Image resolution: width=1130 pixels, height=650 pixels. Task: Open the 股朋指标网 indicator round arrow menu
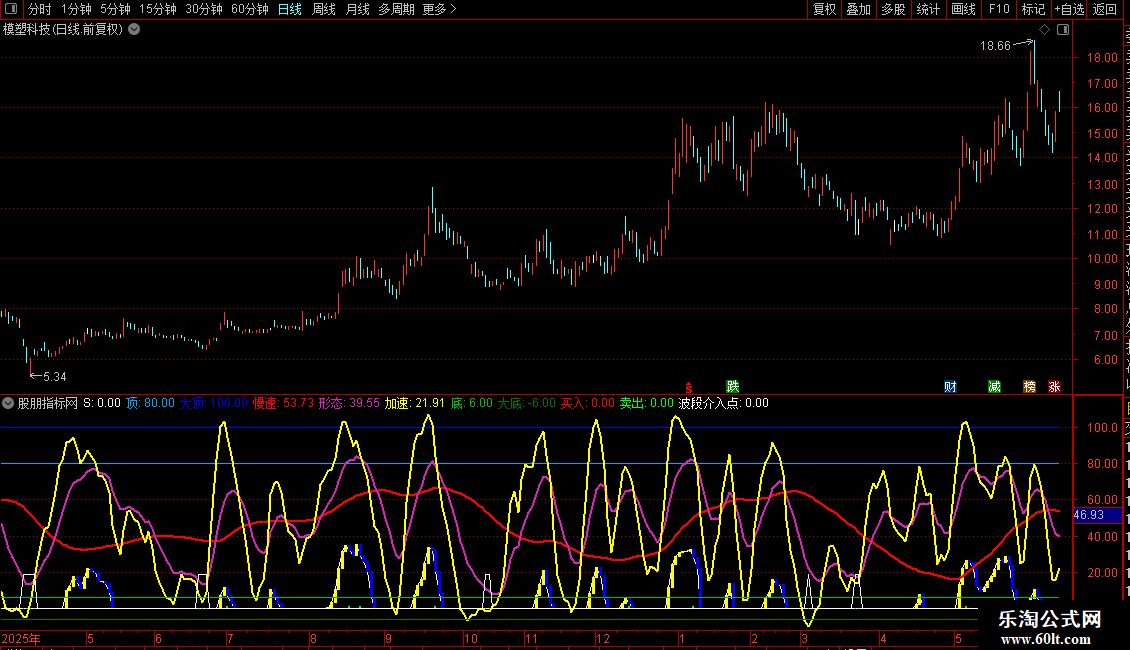8,404
